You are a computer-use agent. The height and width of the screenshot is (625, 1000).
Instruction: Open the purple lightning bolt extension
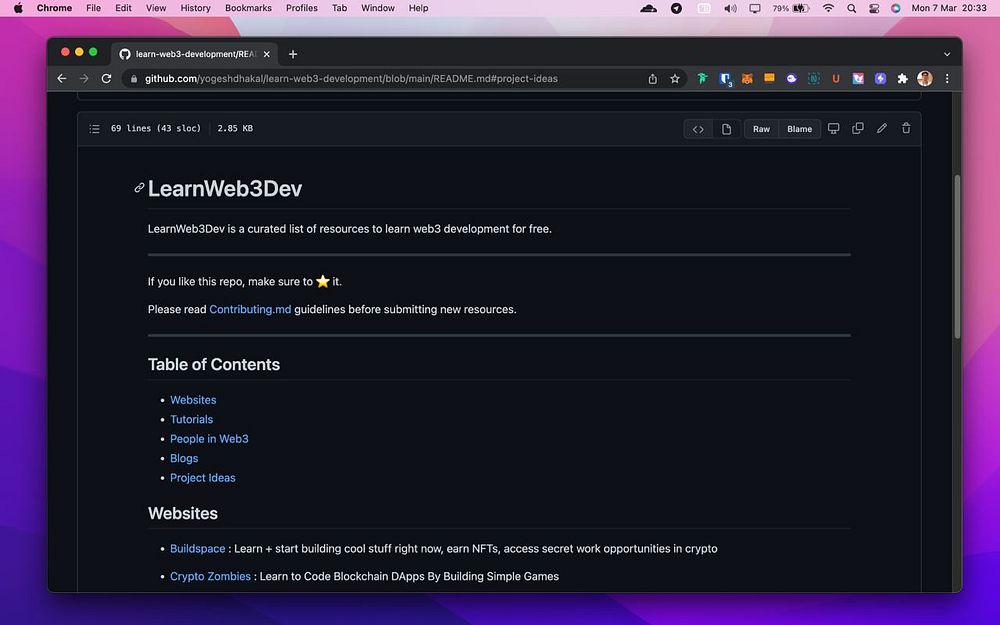(881, 78)
